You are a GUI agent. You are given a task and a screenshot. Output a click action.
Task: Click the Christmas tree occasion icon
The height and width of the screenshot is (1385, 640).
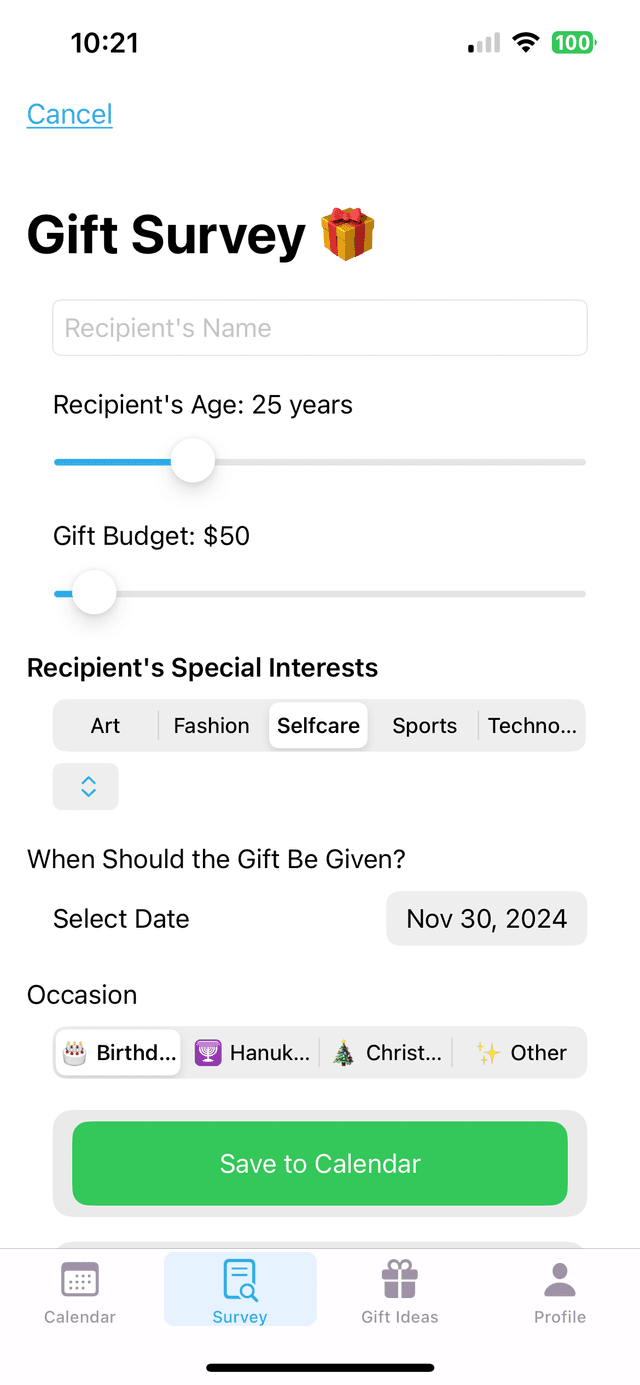[x=341, y=1052]
